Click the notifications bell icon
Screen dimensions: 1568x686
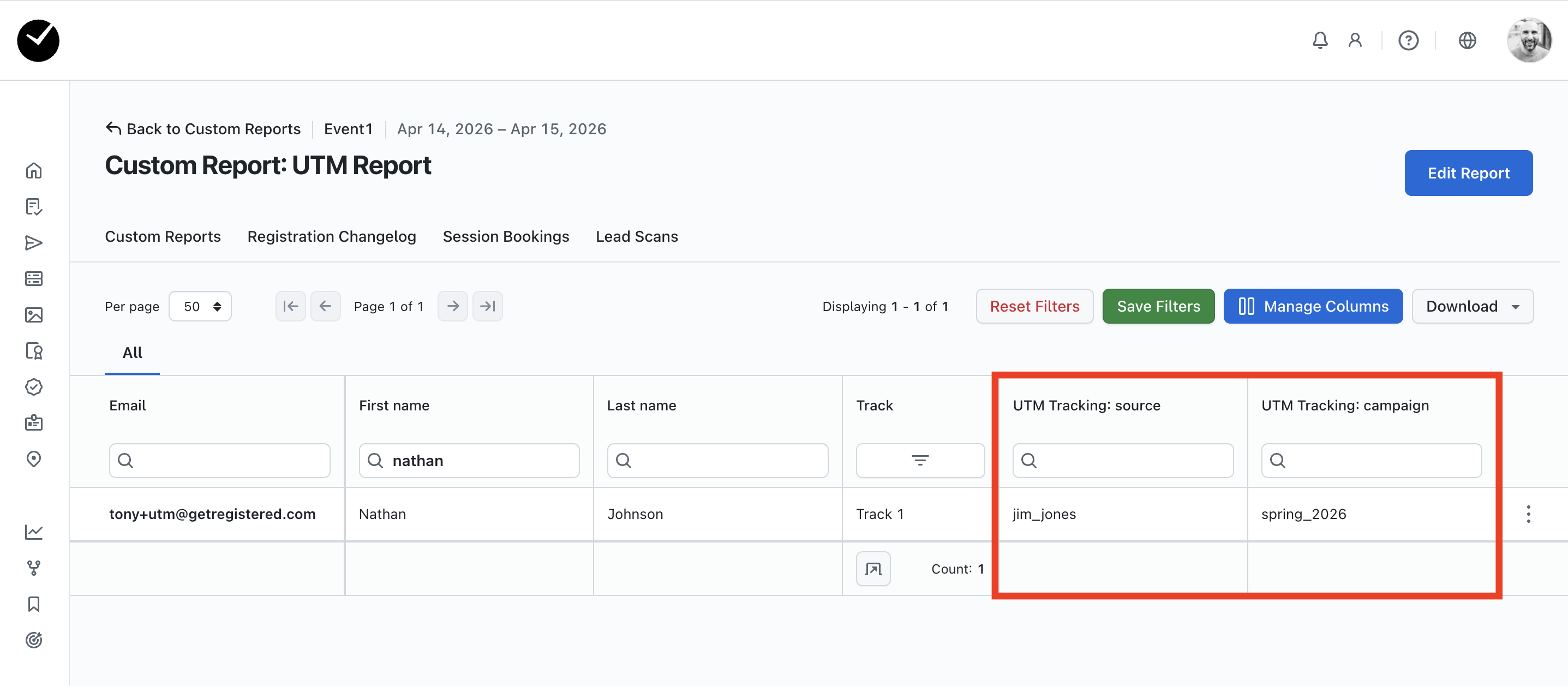(x=1320, y=40)
